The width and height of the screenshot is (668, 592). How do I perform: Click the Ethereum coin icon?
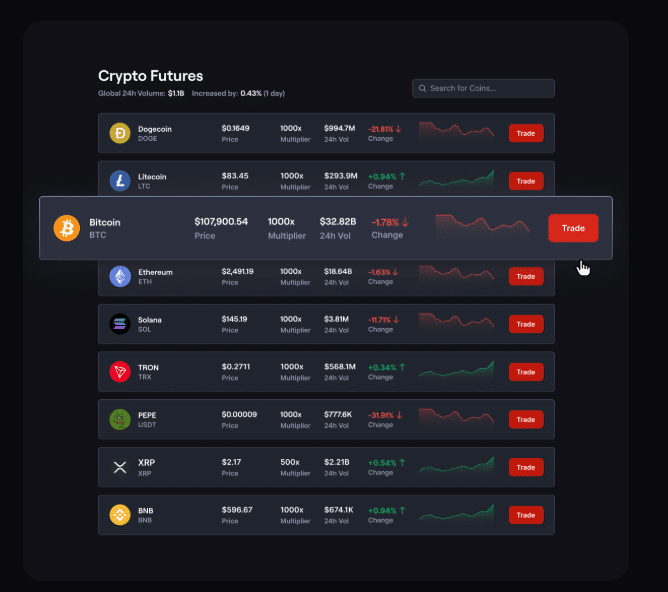[x=120, y=276]
